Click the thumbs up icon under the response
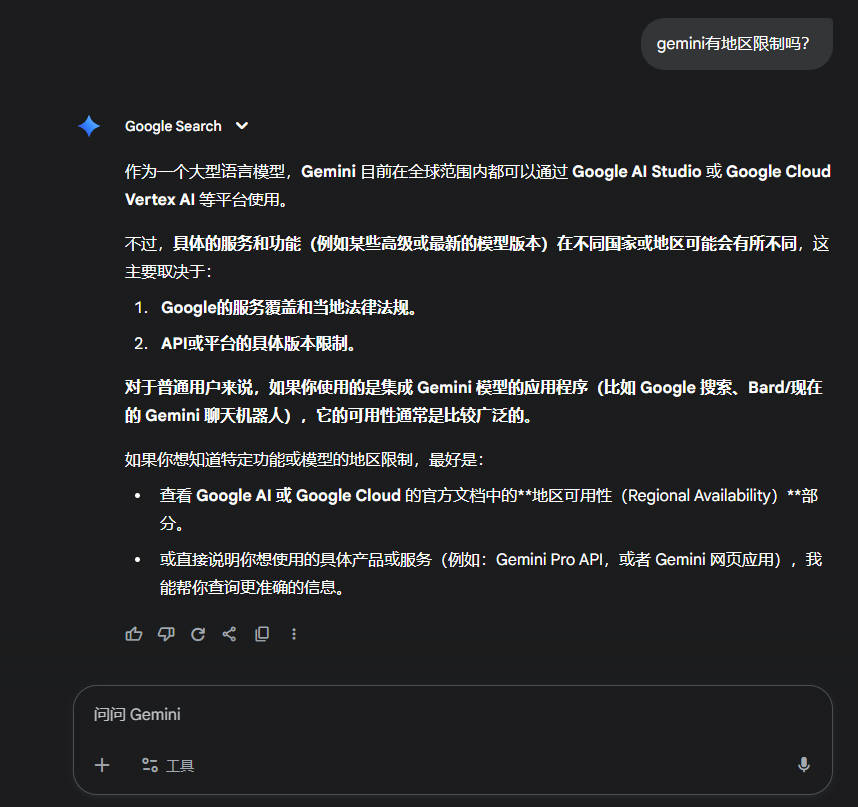Screen dimensions: 858x807 pyautogui.click(x=134, y=634)
